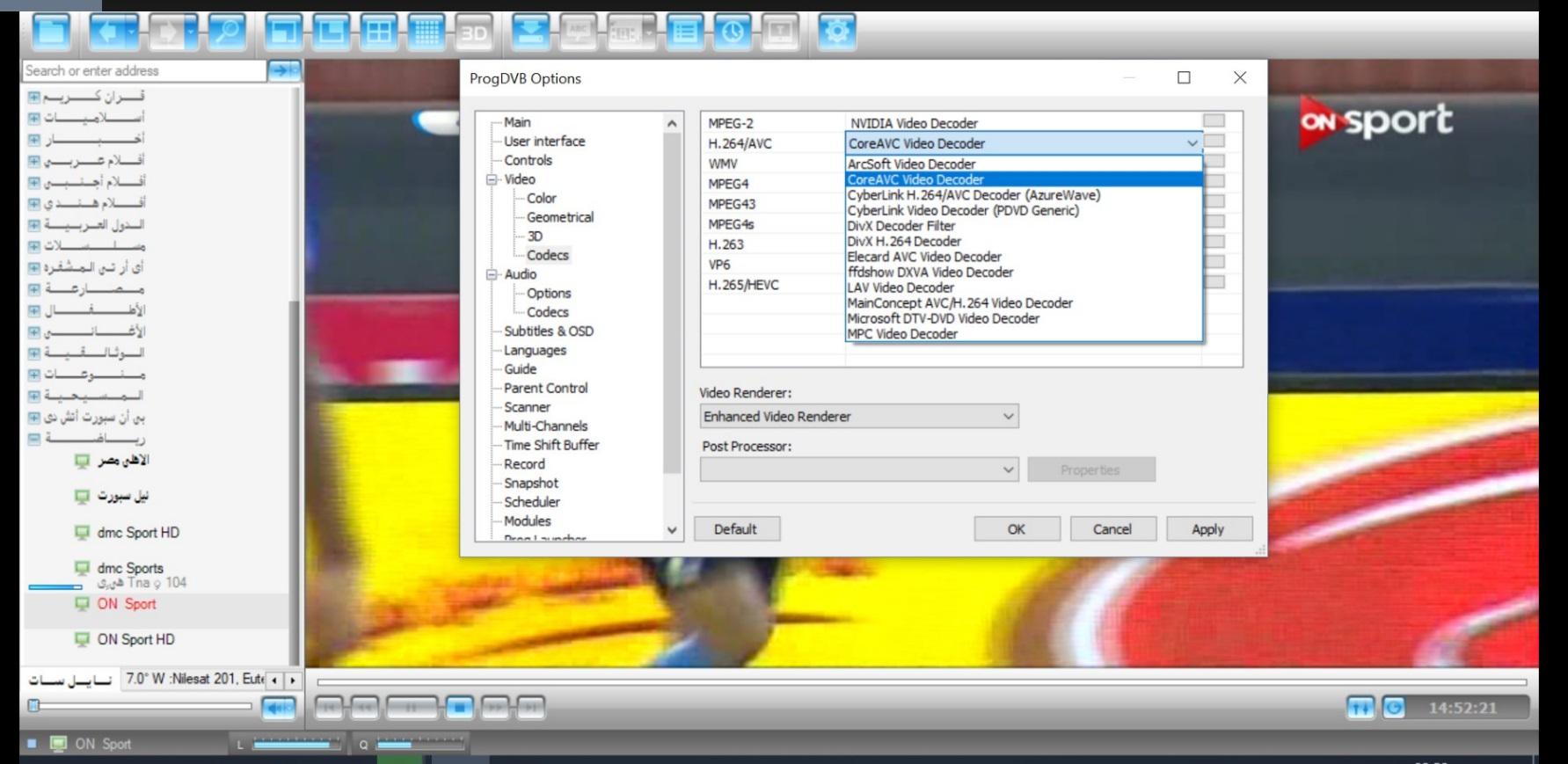This screenshot has height=764, width=1568.
Task: Click Cancel in ProgDVB Options
Action: [x=1112, y=529]
